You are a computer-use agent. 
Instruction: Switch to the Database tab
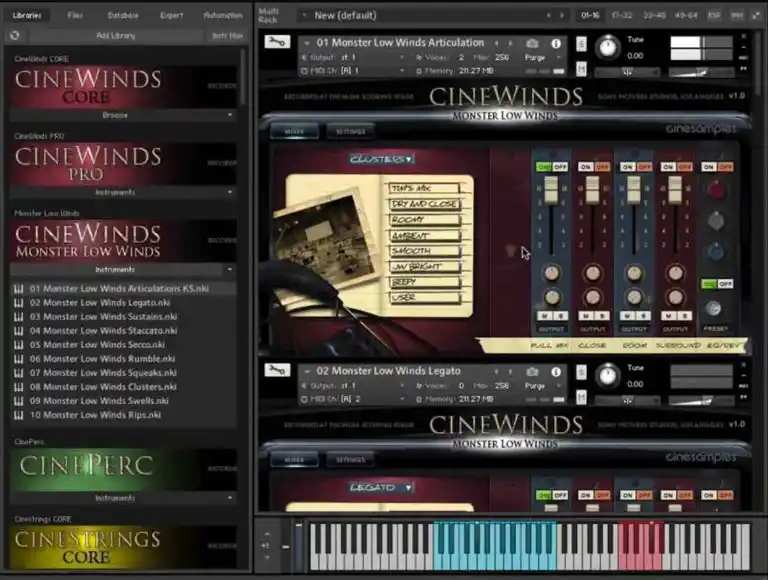coord(123,15)
